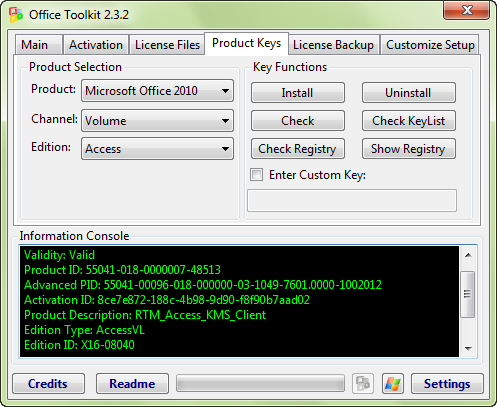This screenshot has height=407, width=497.
Task: Open the Product dropdown
Action: click(x=157, y=91)
